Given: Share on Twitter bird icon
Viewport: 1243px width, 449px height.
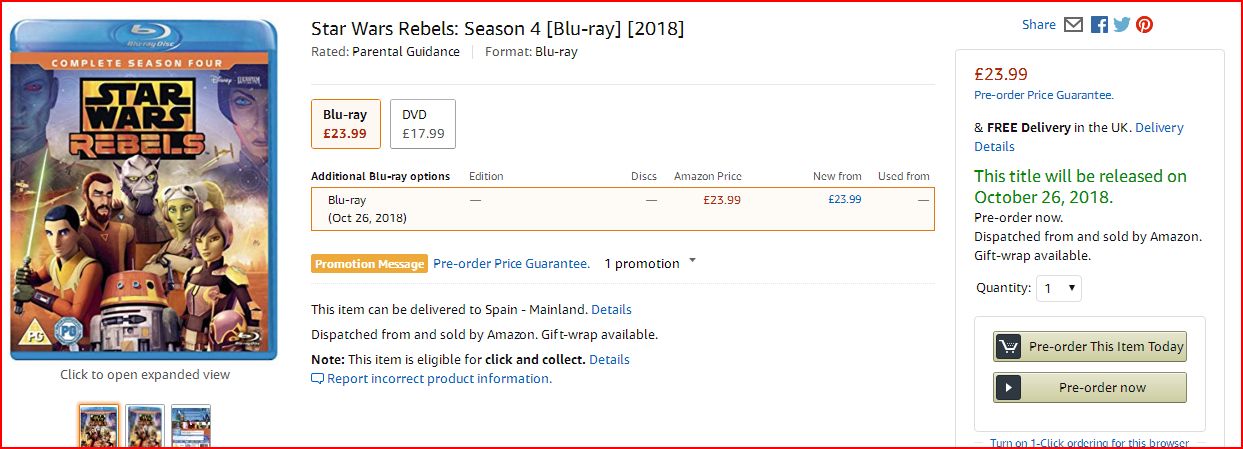Looking at the screenshot, I should 1121,24.
